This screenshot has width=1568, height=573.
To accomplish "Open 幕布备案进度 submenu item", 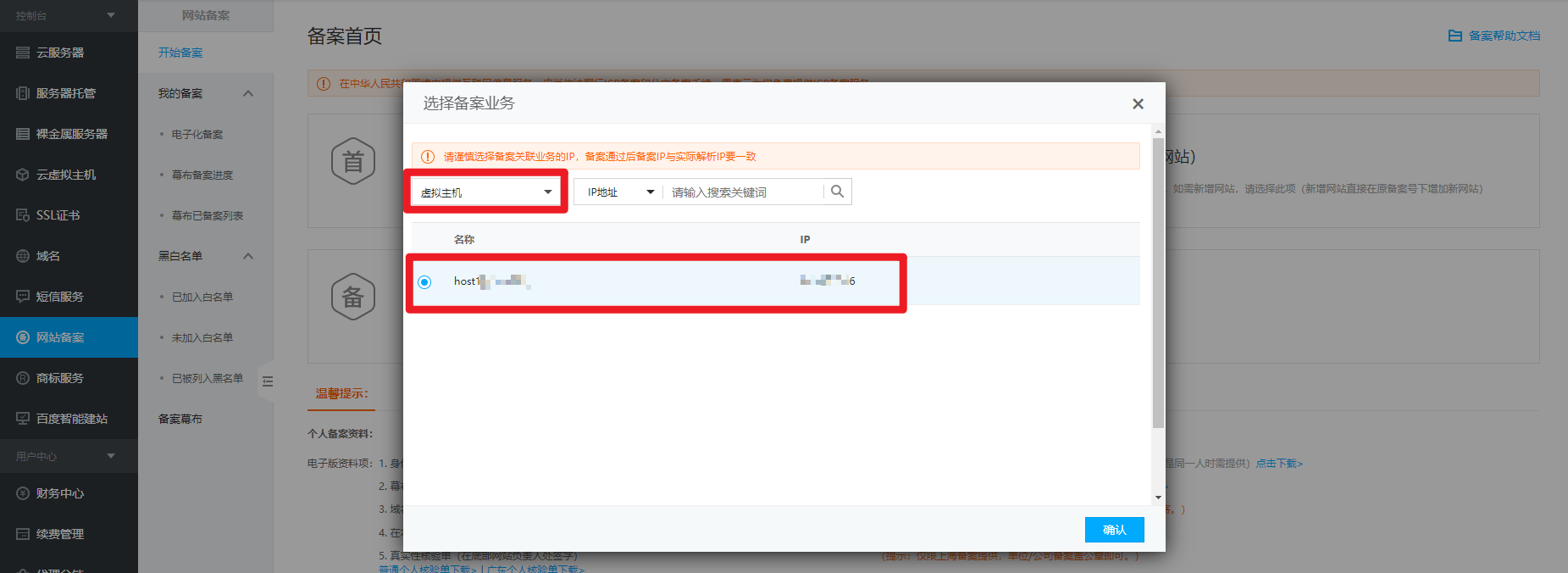I will [202, 175].
